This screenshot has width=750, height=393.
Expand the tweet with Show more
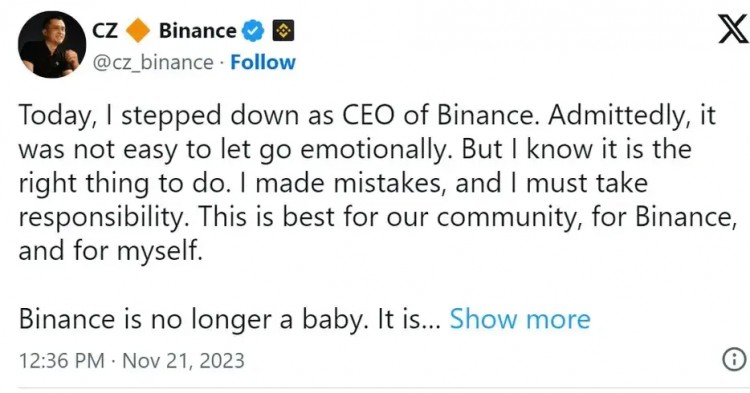(520, 319)
